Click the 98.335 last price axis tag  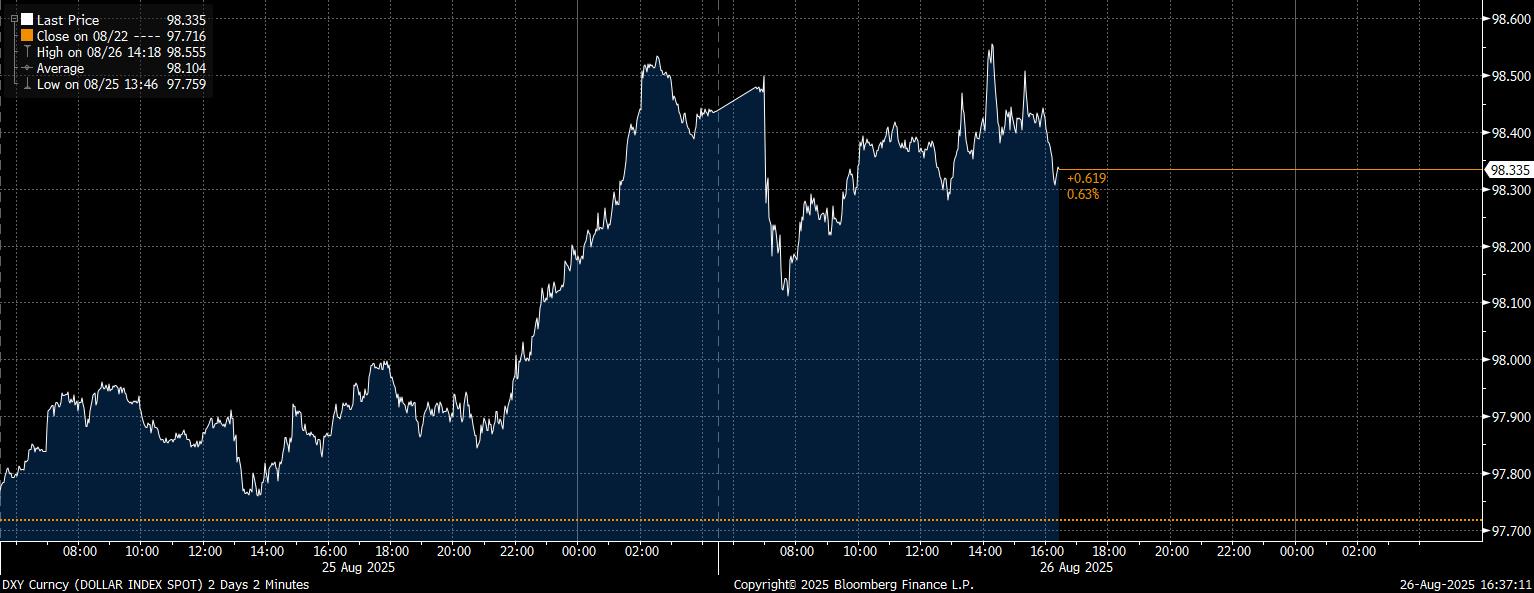click(x=1508, y=170)
